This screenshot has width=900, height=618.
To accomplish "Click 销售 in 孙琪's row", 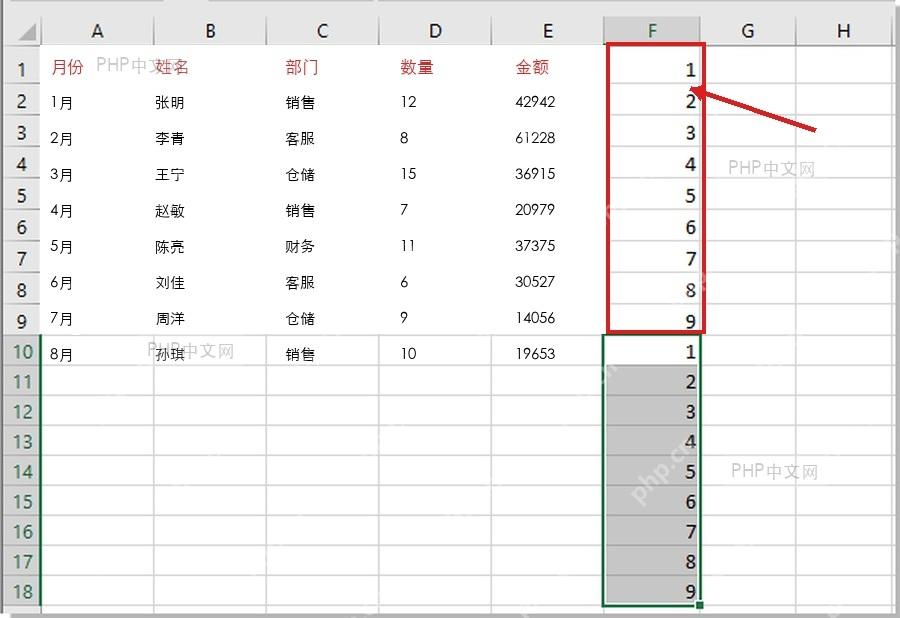I will (x=300, y=354).
